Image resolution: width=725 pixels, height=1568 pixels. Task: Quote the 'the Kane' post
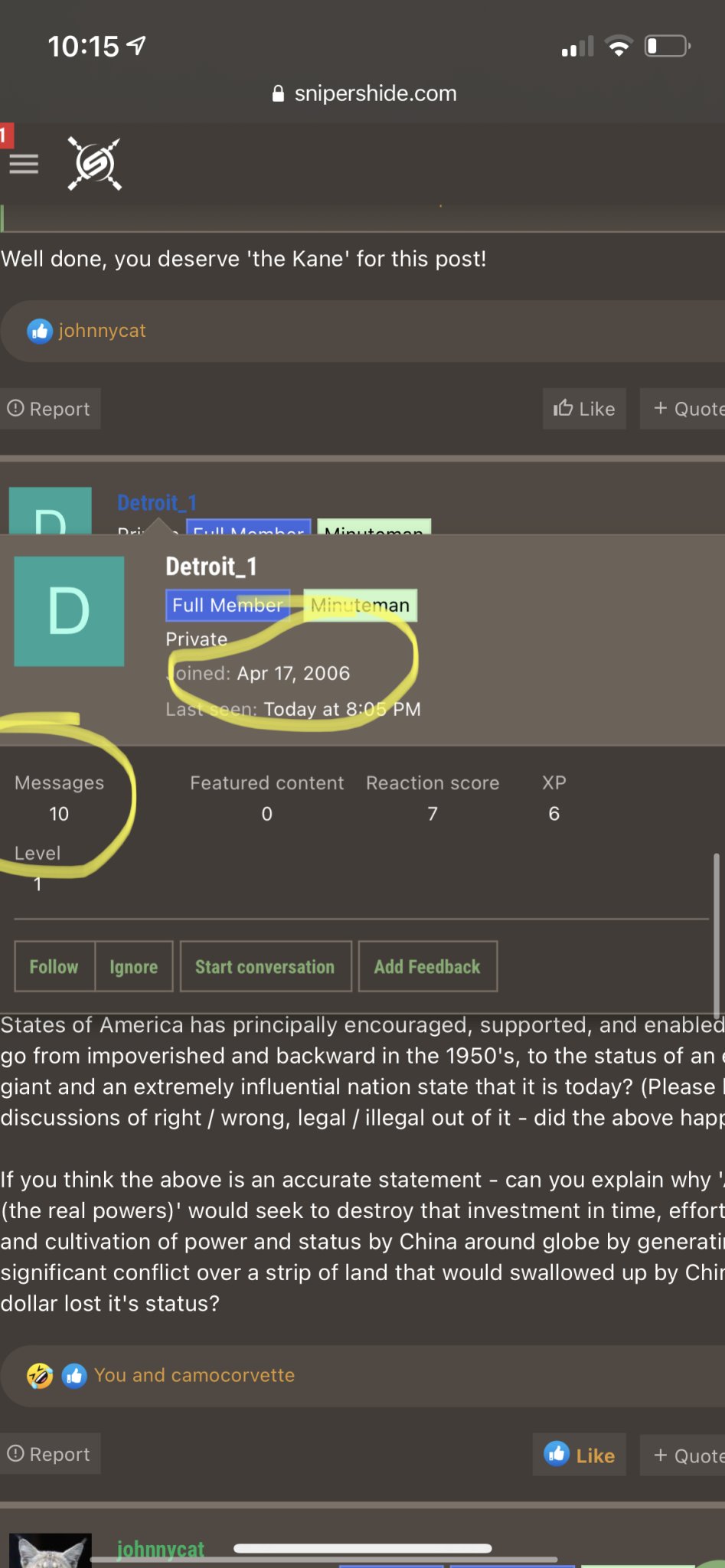point(685,409)
